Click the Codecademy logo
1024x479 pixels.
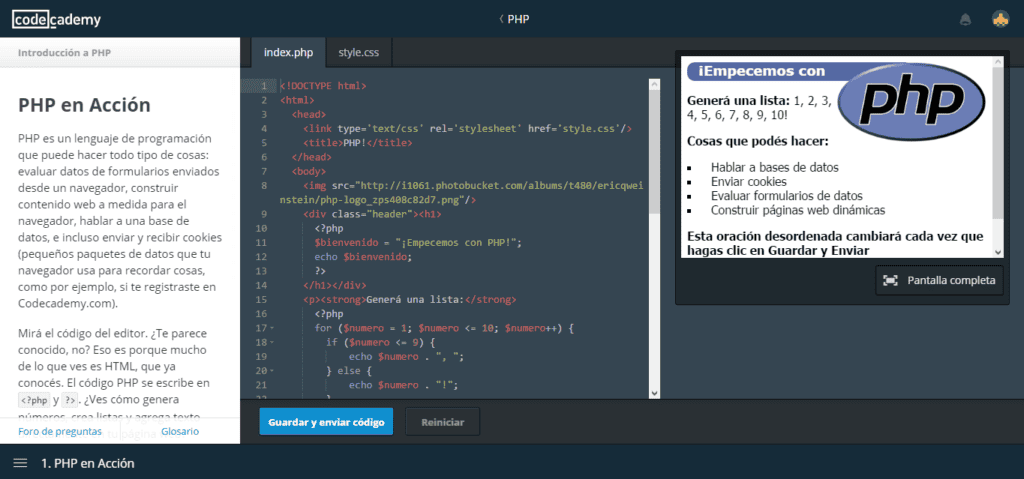click(x=56, y=20)
